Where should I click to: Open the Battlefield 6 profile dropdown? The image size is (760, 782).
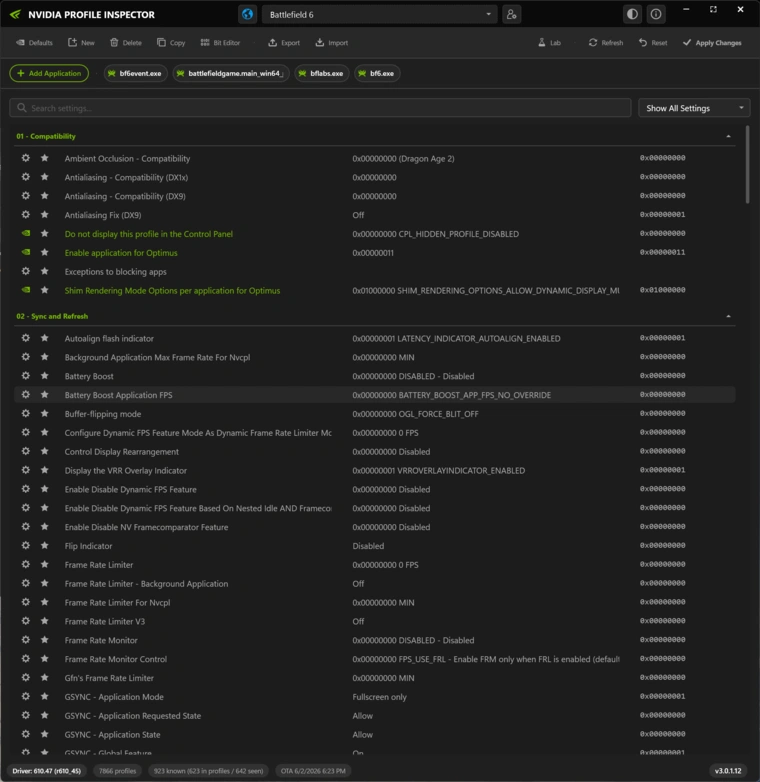(380, 14)
